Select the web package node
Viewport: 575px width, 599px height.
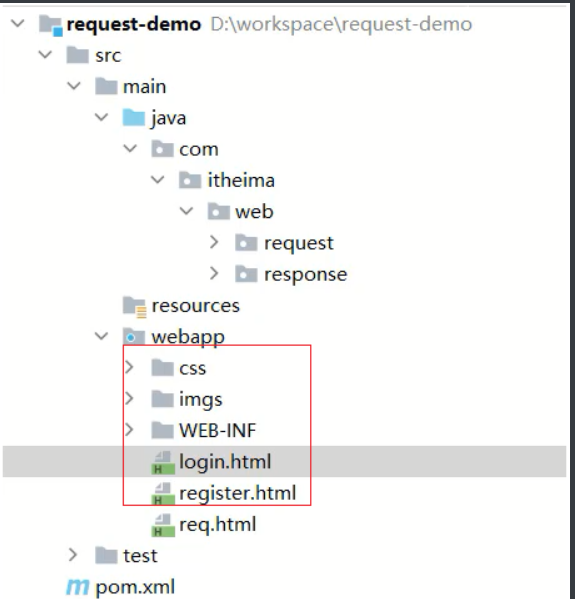click(x=241, y=211)
